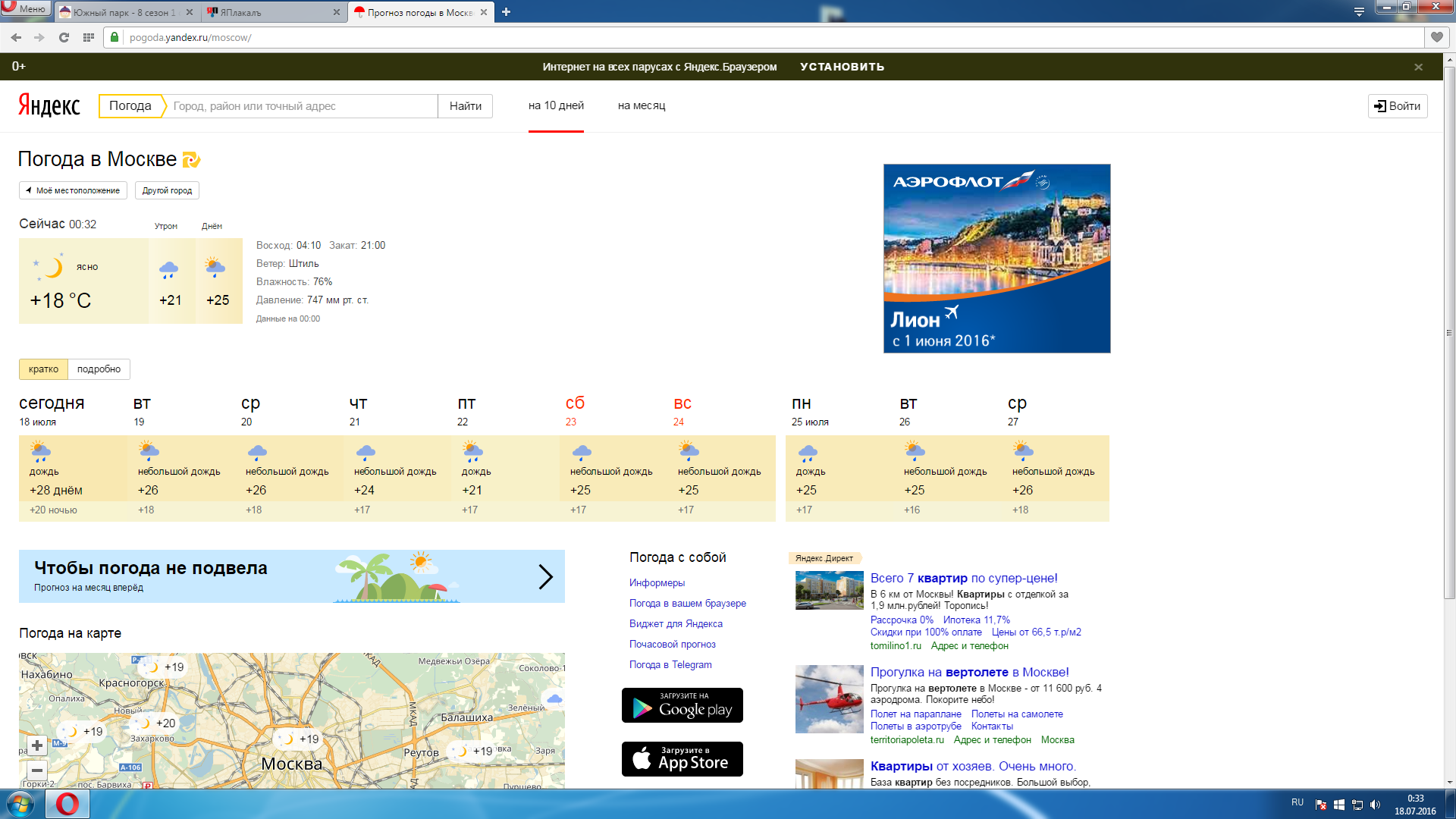The height and width of the screenshot is (819, 1456).
Task: Click the Google Play download badge
Action: (682, 705)
